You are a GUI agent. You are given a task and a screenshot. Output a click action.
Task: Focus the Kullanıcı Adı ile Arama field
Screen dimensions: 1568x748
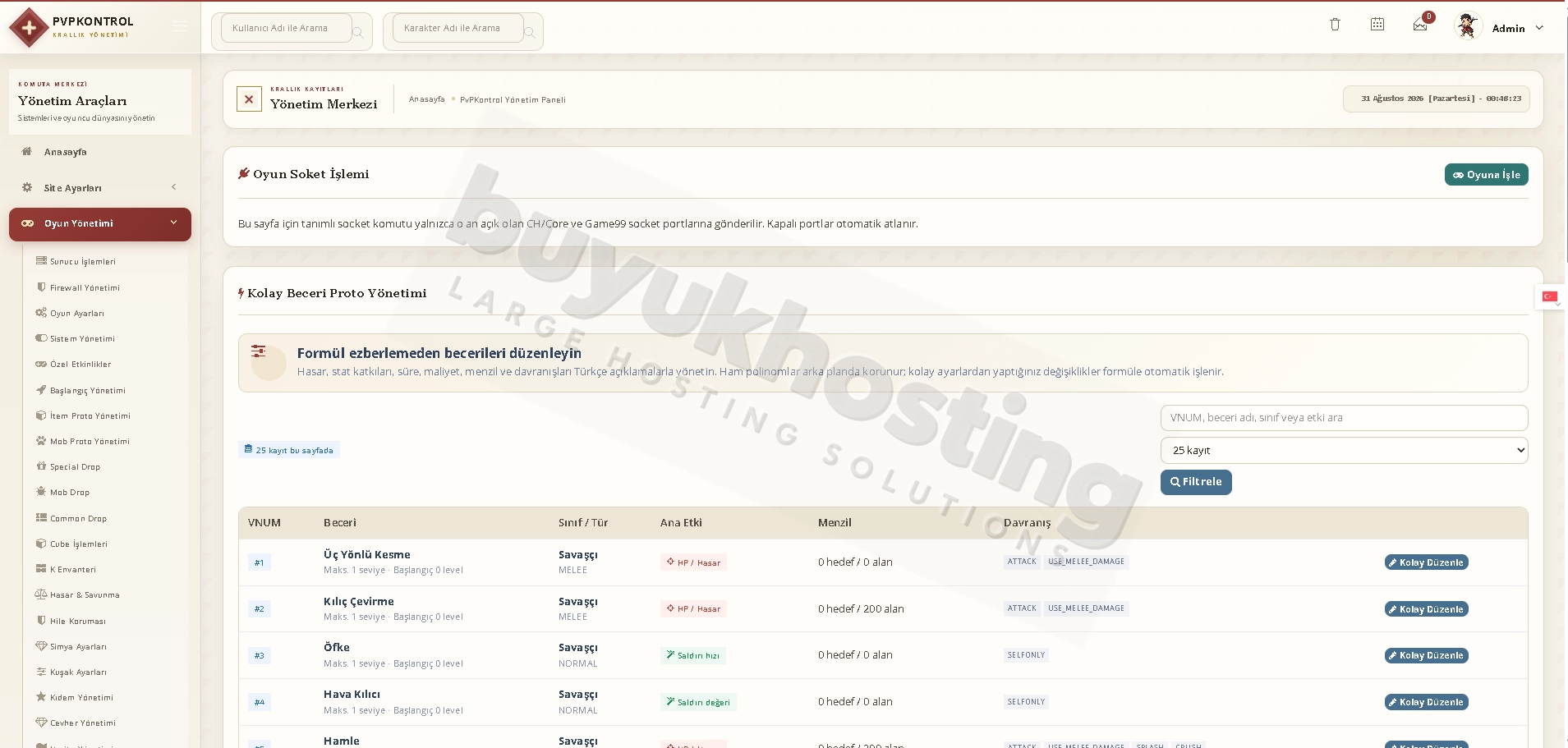[286, 28]
